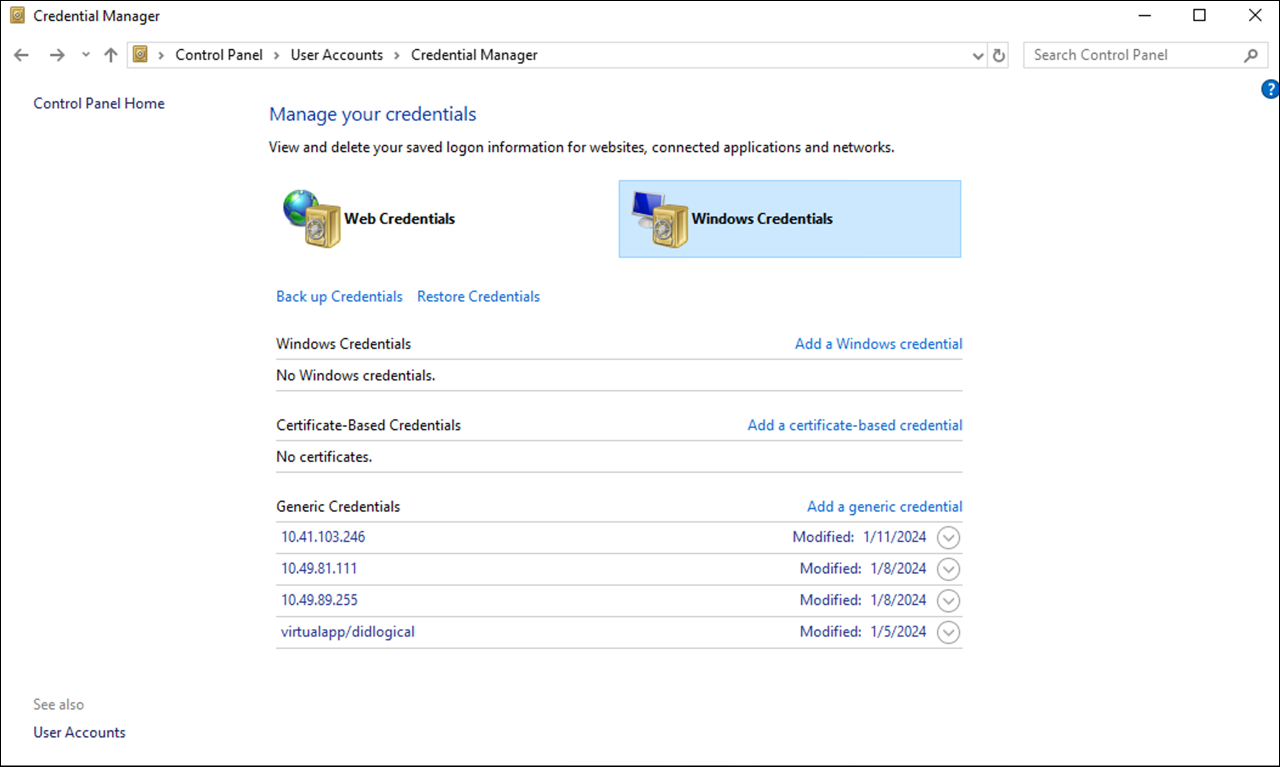Expand the 10.49.89.255 credential chevron
The height and width of the screenshot is (767, 1280).
coord(948,601)
